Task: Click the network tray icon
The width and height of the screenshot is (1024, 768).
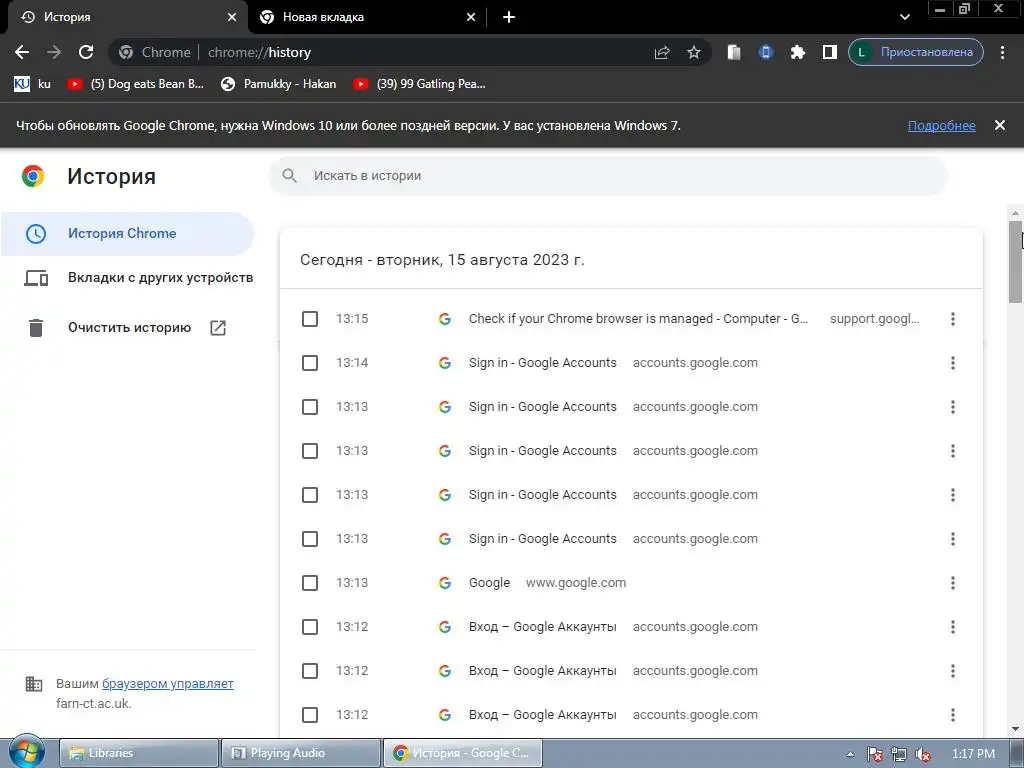Action: (x=899, y=754)
